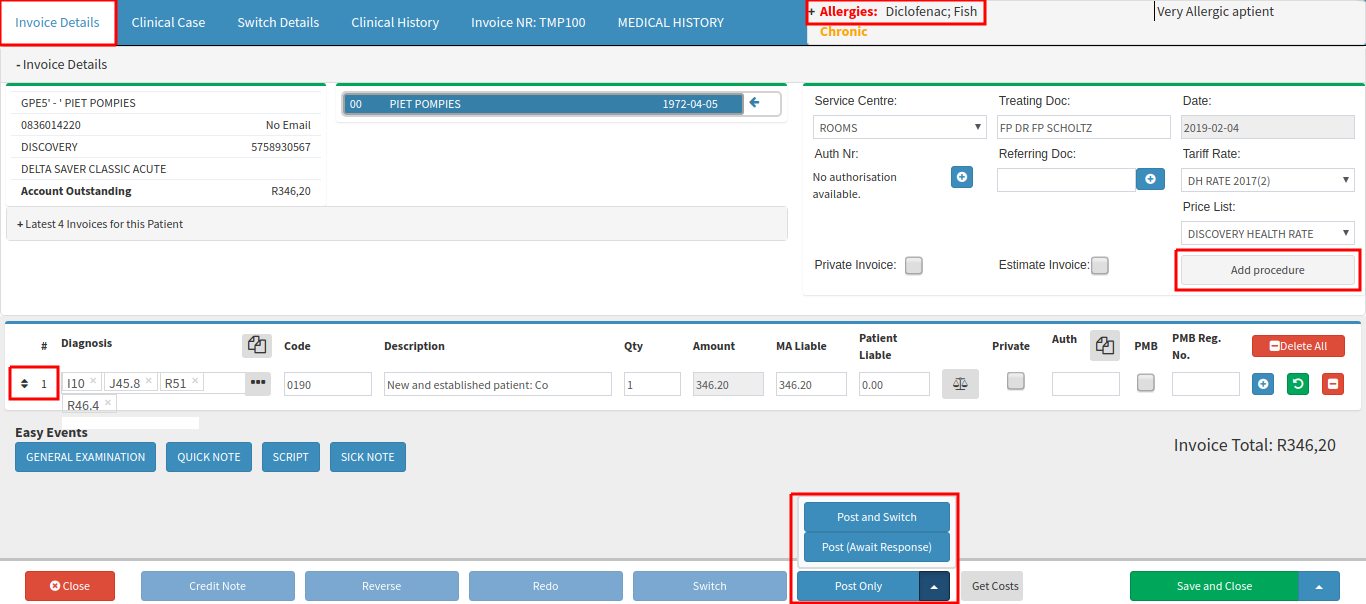Reset invoice line with green undo icon
The image size is (1366, 604).
pos(1298,383)
